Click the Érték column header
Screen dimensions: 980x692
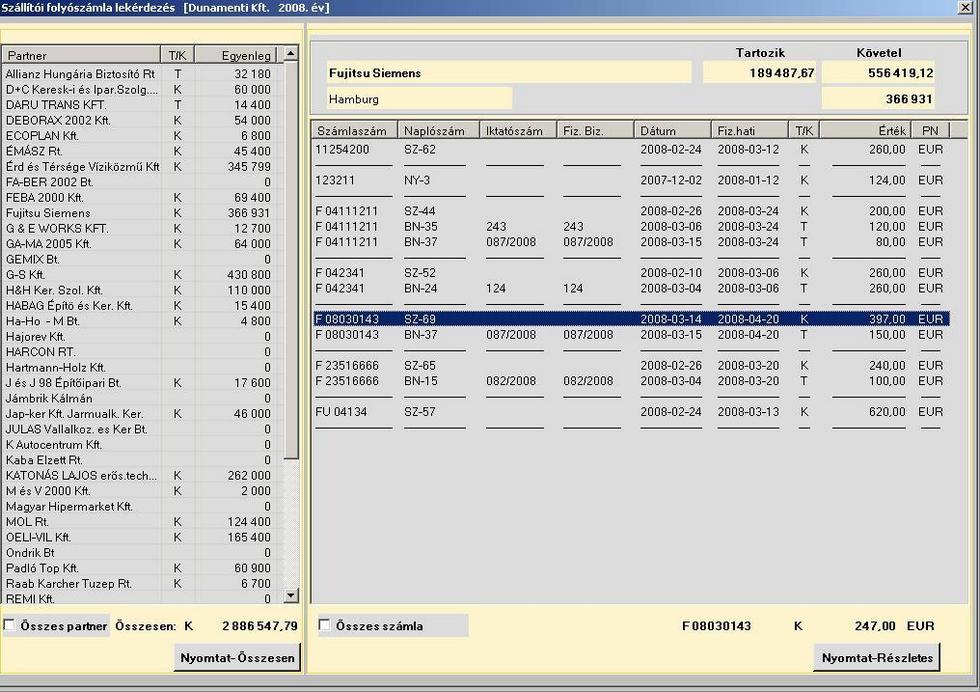coord(866,131)
